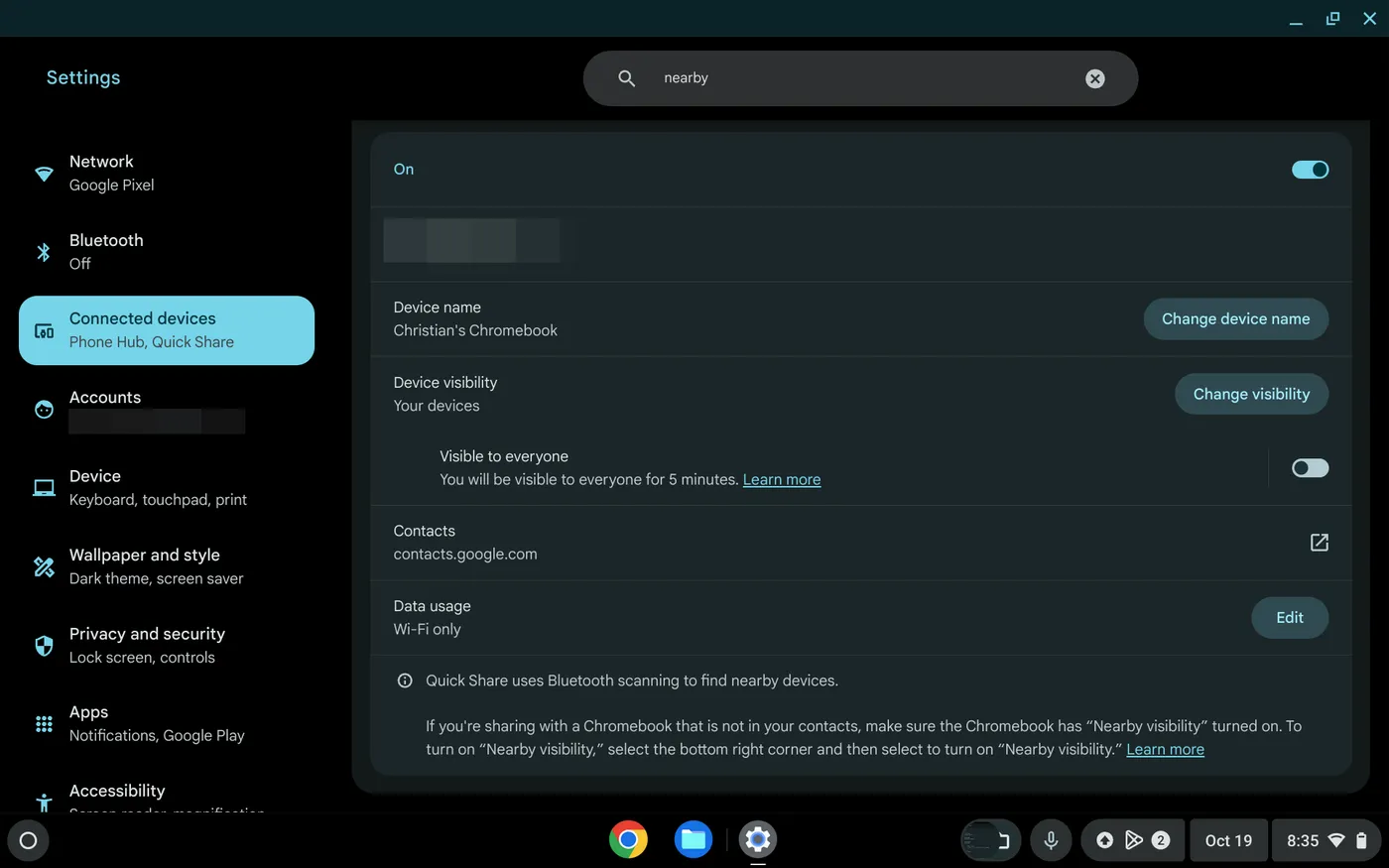Open Apps settings section
Screen dimensions: 1389x868
point(167,724)
